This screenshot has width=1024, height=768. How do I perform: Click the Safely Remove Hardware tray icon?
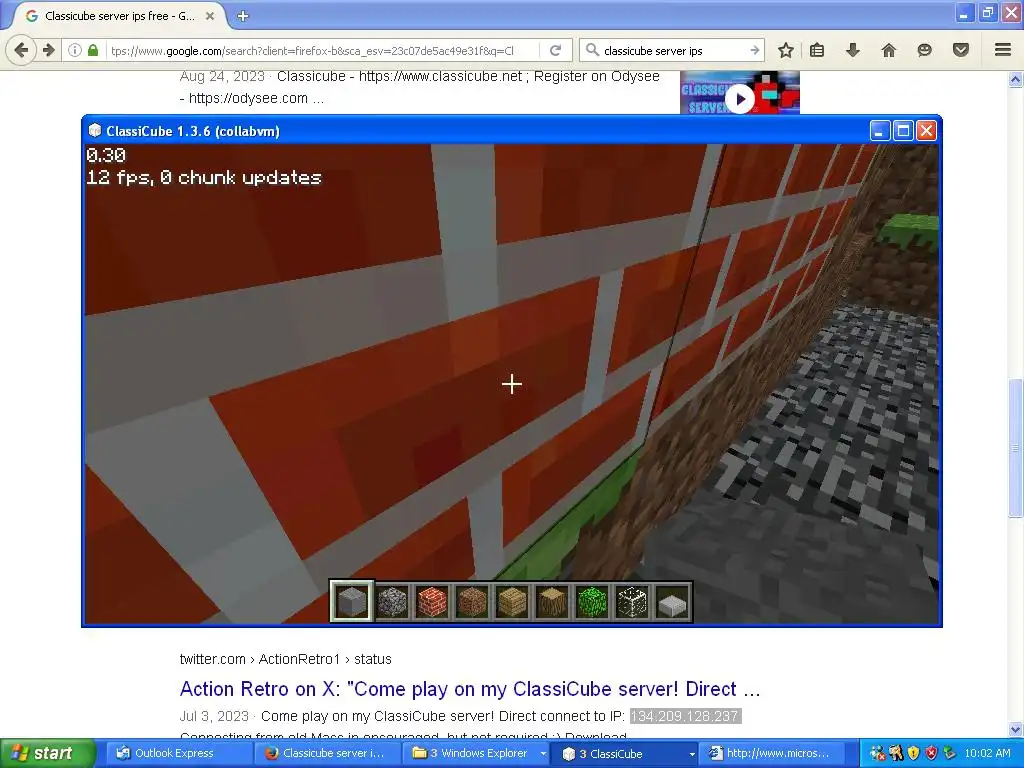tap(950, 753)
